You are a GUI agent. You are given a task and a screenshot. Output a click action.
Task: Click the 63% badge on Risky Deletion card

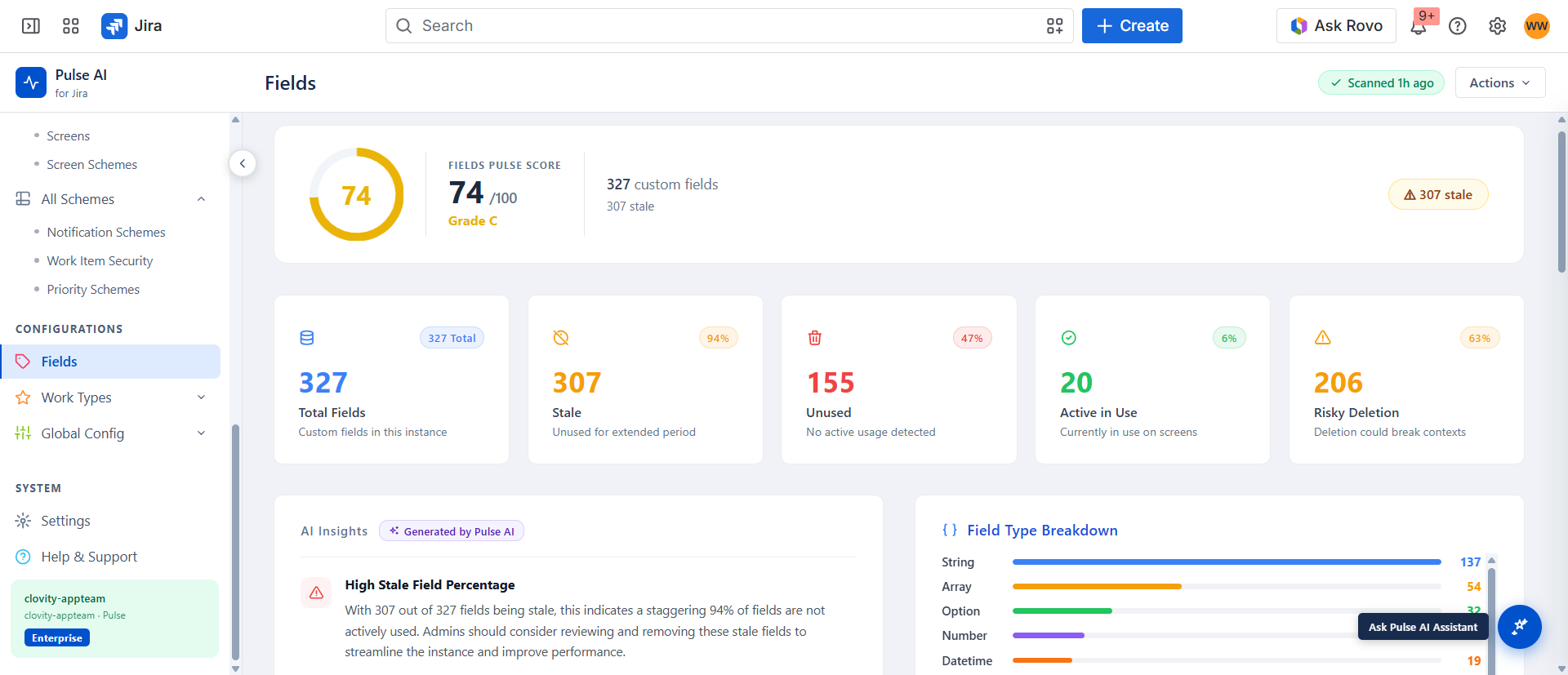(1480, 338)
